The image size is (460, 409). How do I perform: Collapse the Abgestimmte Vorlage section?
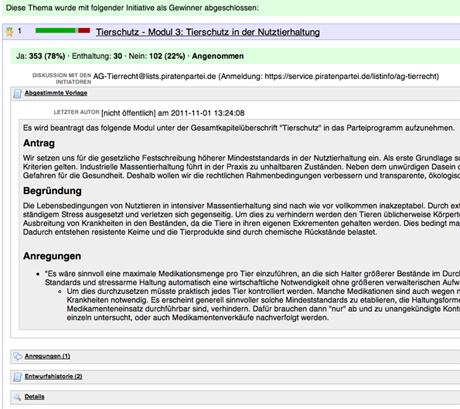click(x=56, y=93)
